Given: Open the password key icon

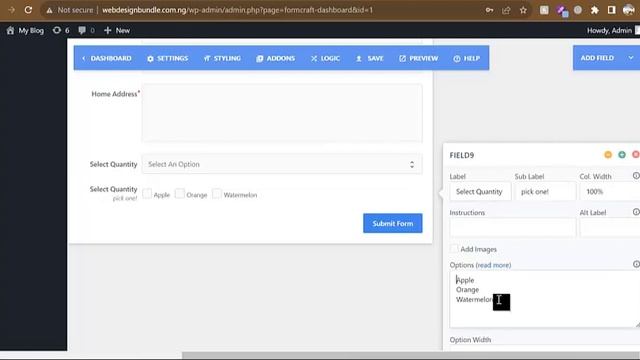Looking at the screenshot, I should point(489,10).
